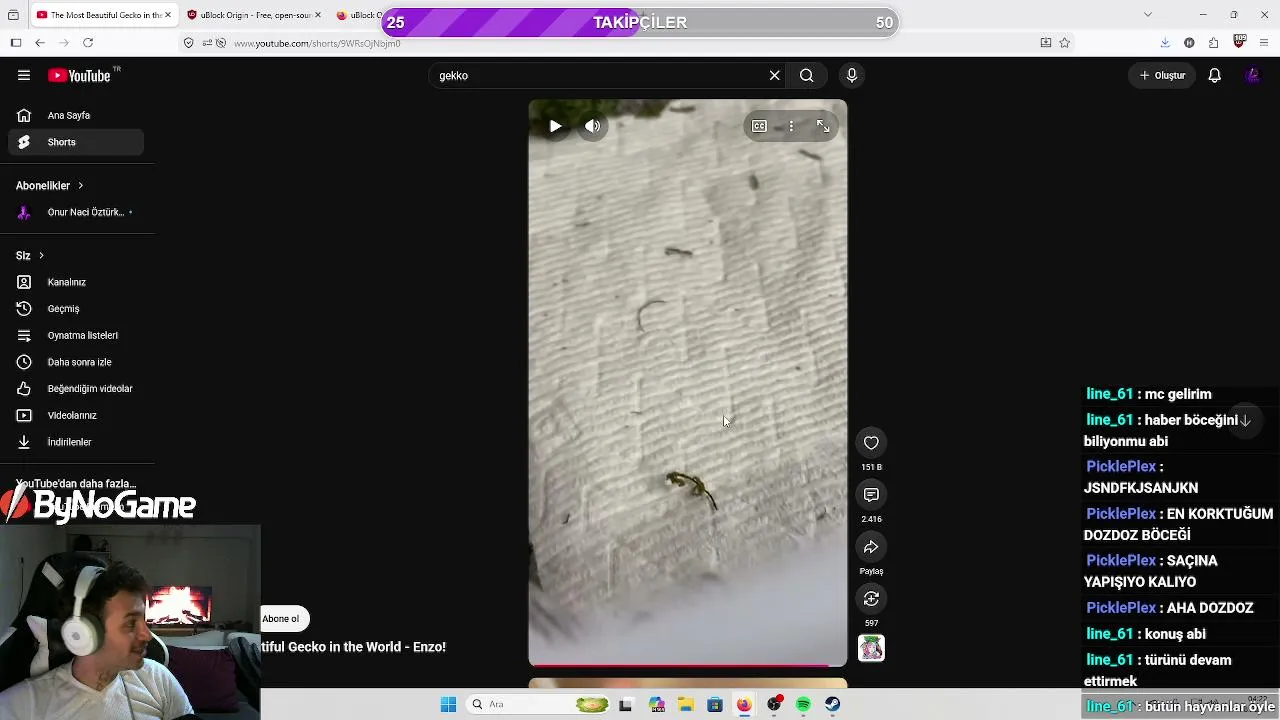Image resolution: width=1280 pixels, height=720 pixels.
Task: Open Oynatma listeleri playlists
Action: [x=76, y=335]
